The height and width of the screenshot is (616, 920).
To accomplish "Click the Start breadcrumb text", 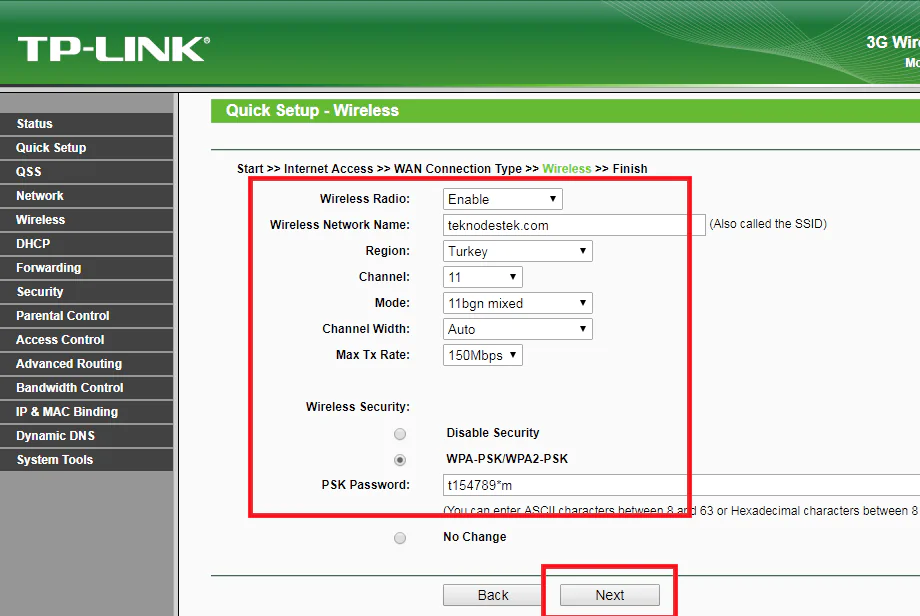I will 250,169.
